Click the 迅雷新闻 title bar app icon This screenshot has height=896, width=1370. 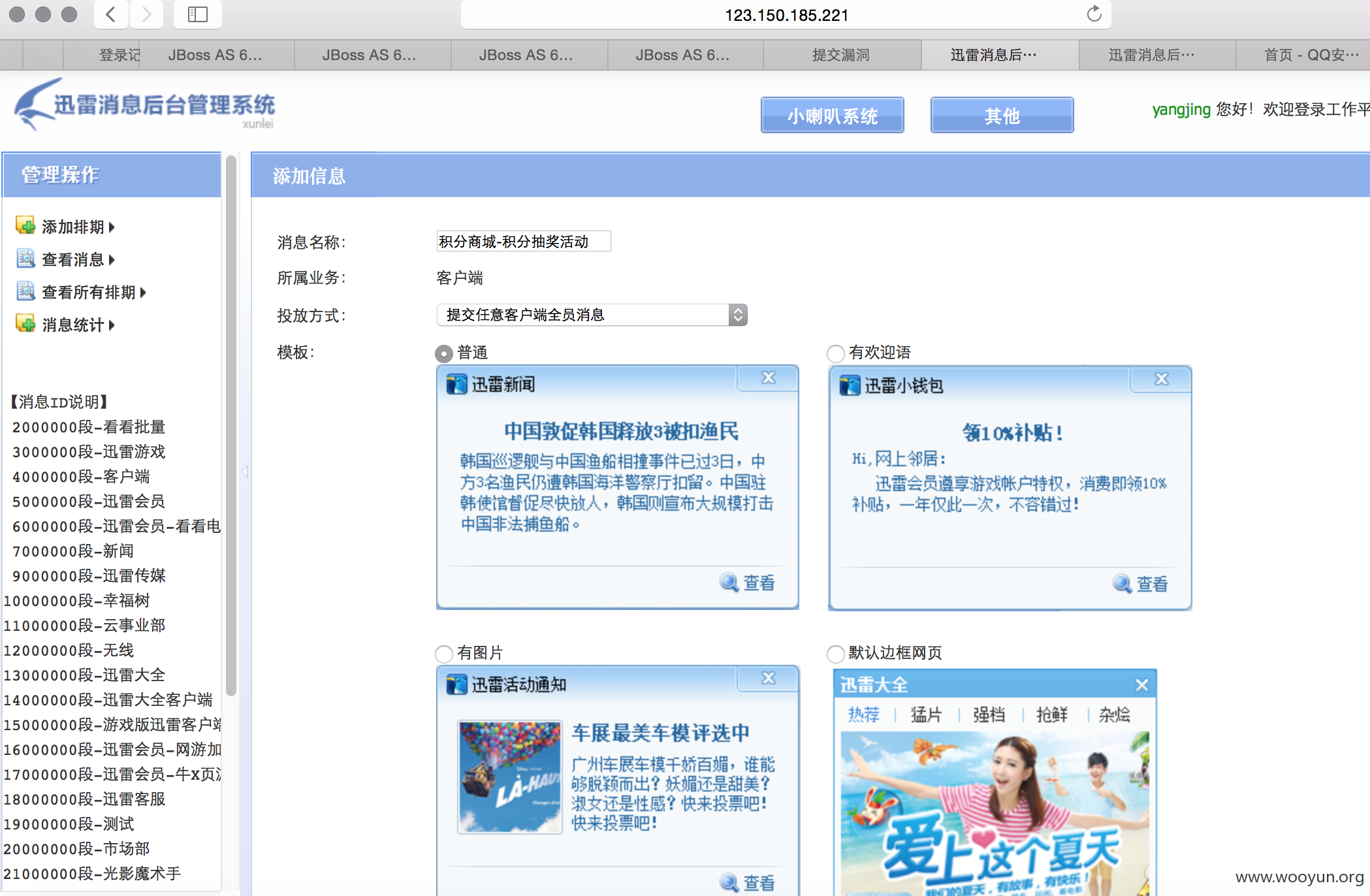pos(456,385)
